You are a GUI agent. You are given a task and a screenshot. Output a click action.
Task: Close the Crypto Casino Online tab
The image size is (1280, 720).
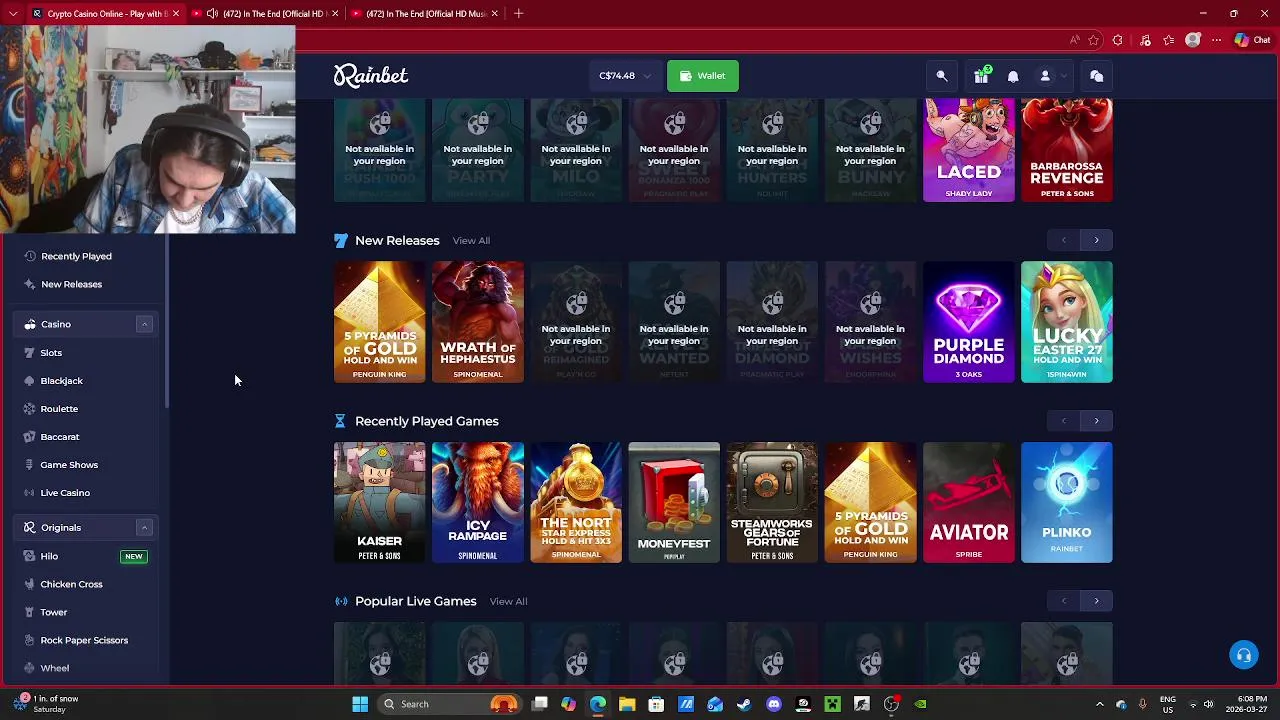pyautogui.click(x=175, y=13)
